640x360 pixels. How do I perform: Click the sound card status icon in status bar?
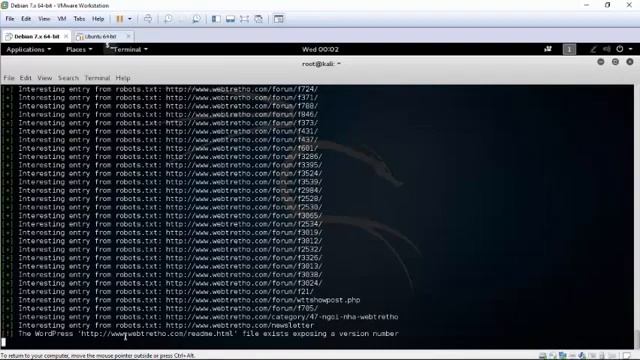582,356
